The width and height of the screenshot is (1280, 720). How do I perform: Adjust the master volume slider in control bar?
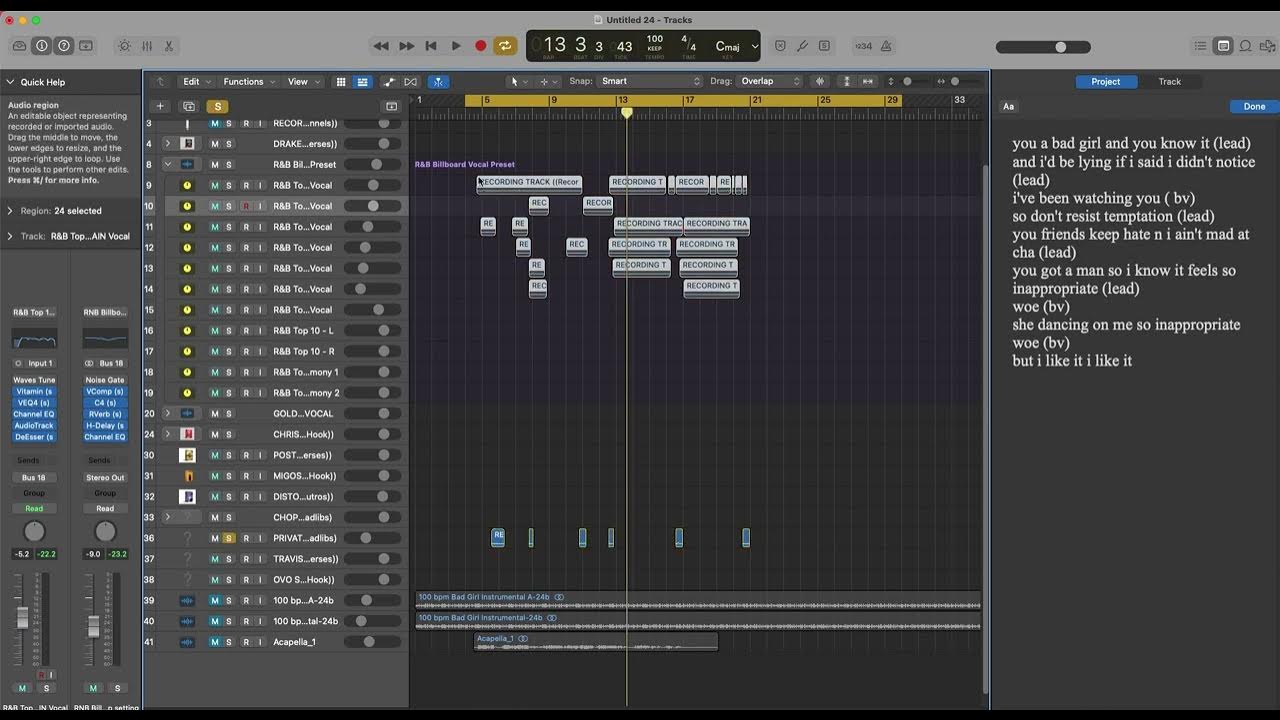click(x=1043, y=47)
